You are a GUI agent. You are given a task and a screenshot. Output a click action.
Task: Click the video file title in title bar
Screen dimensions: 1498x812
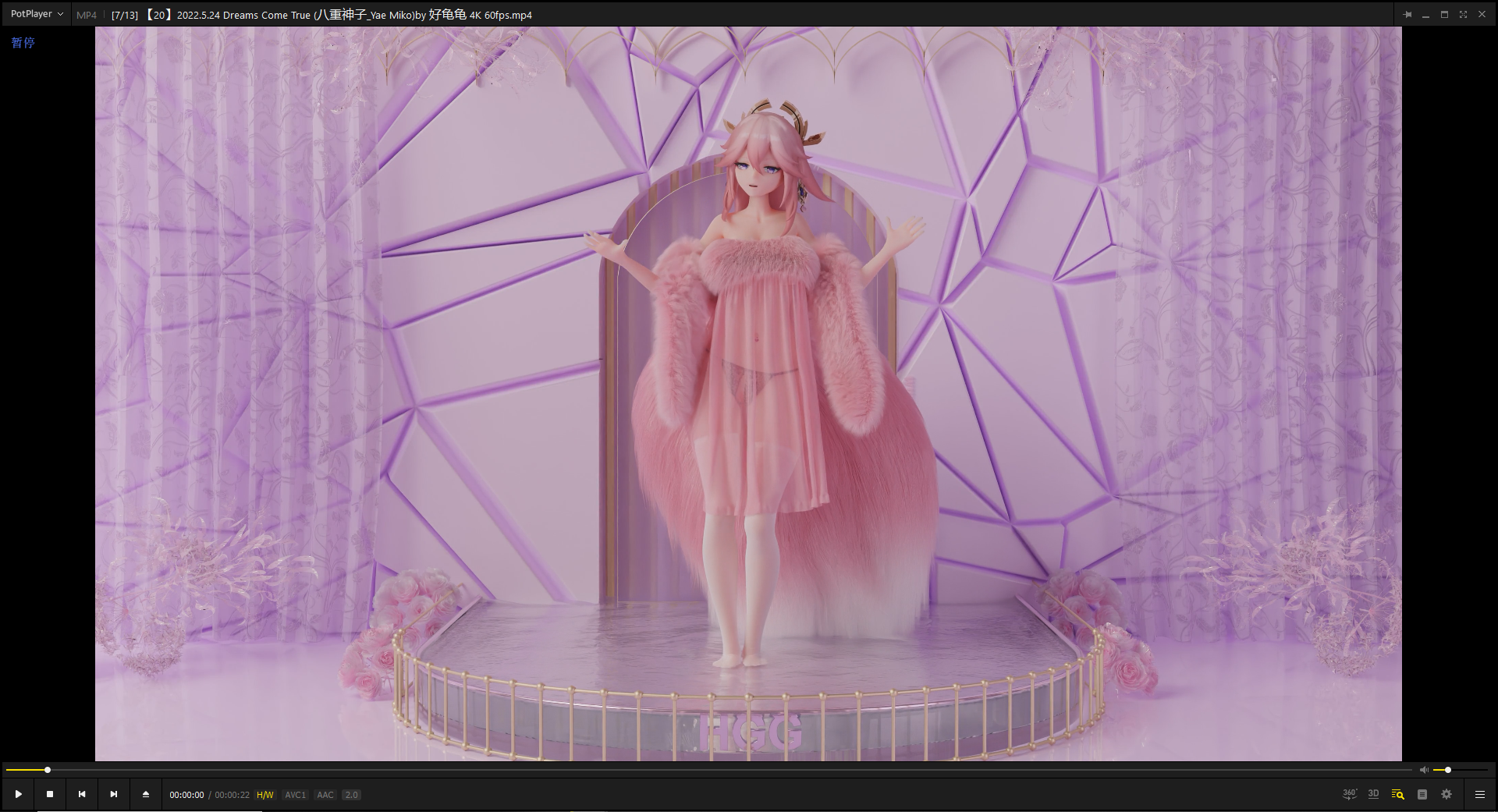point(321,15)
